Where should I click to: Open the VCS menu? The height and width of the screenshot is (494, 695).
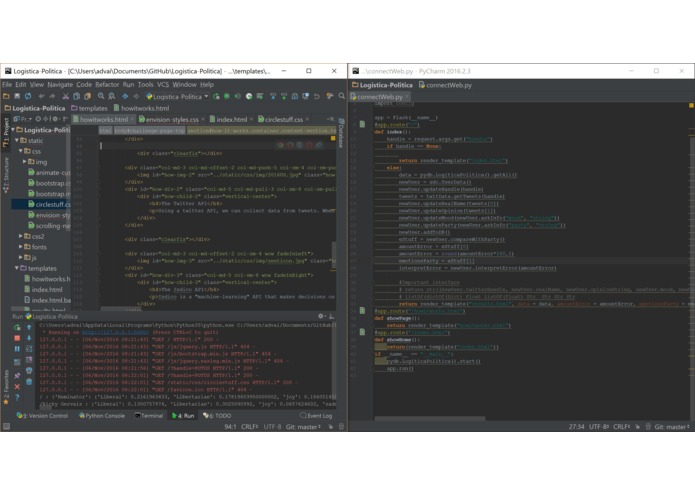pos(163,85)
